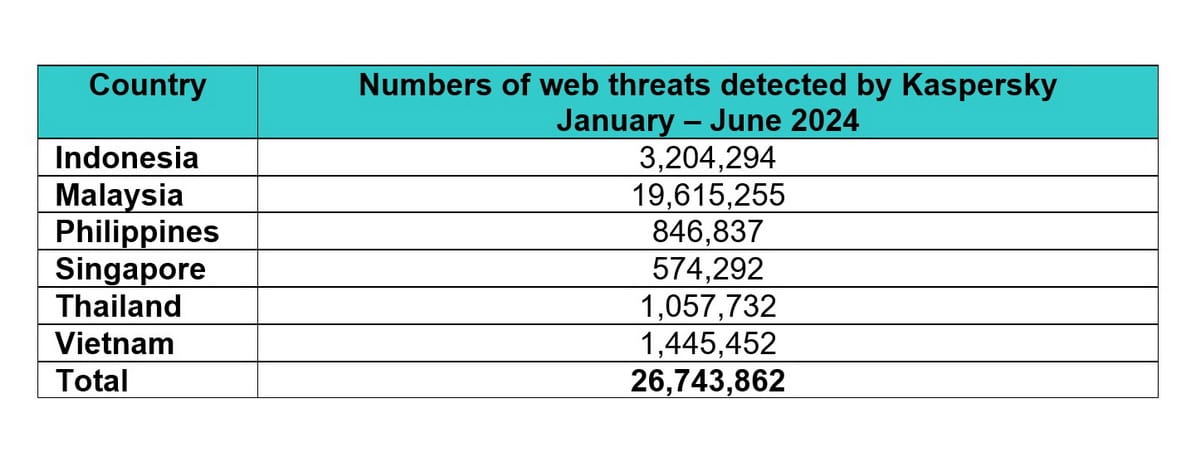
Task: Select the Malaysia row label
Action: click(x=119, y=195)
